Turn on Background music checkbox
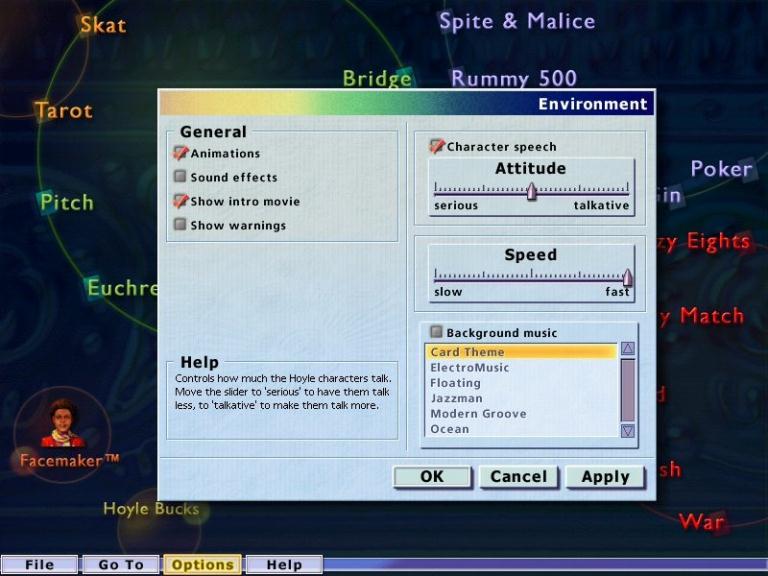Screen dimensions: 768x576 [436, 332]
